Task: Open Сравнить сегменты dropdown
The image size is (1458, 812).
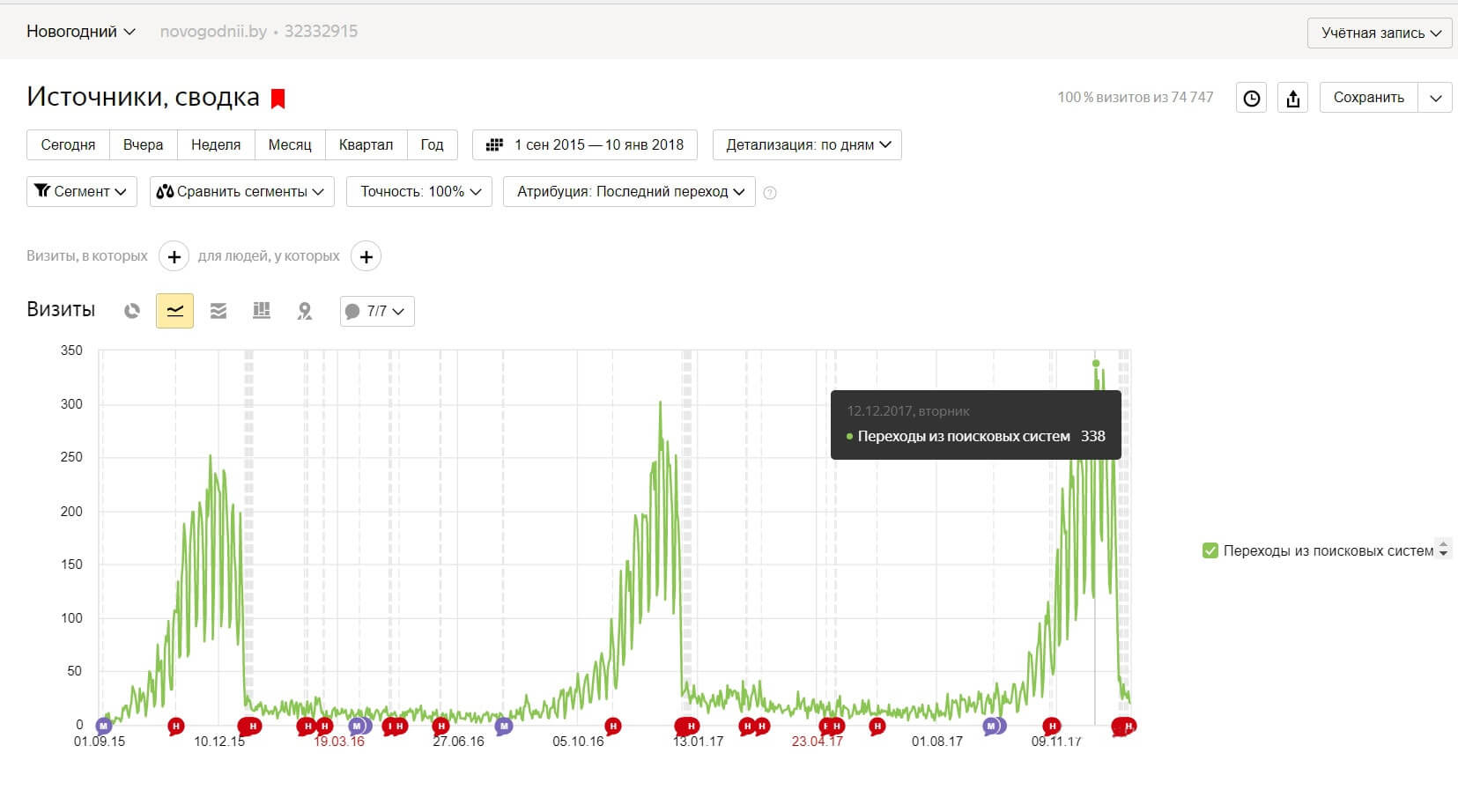Action: click(x=242, y=191)
